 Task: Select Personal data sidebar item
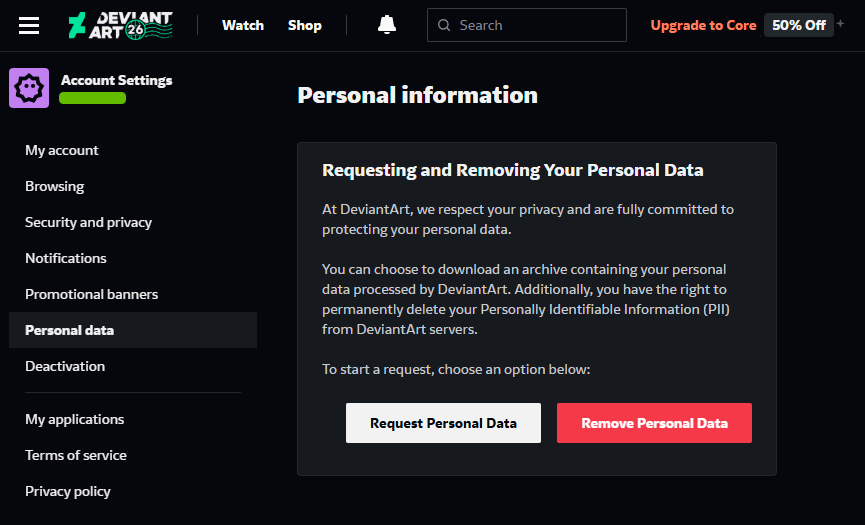coord(133,330)
